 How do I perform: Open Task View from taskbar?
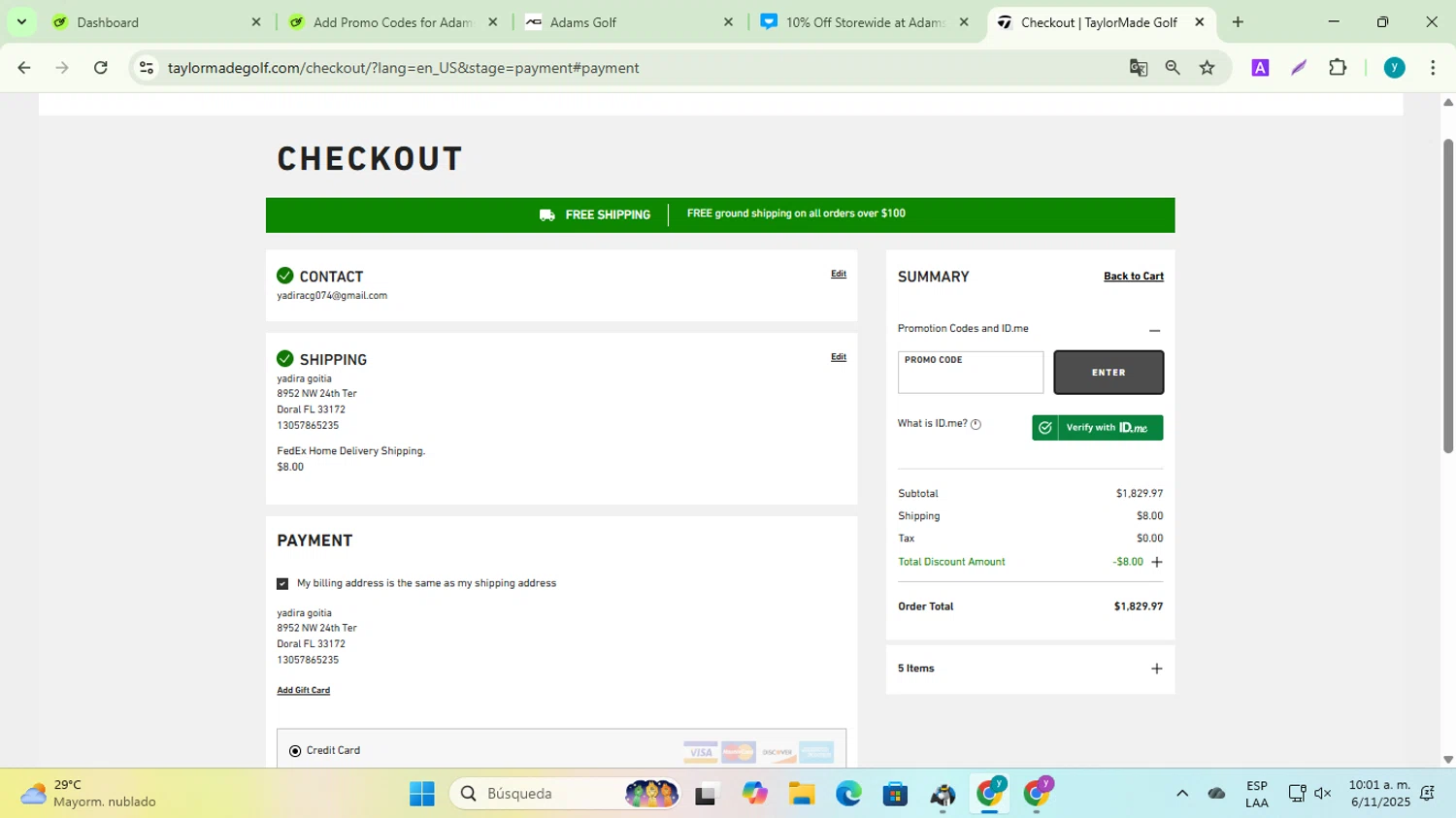point(707,794)
